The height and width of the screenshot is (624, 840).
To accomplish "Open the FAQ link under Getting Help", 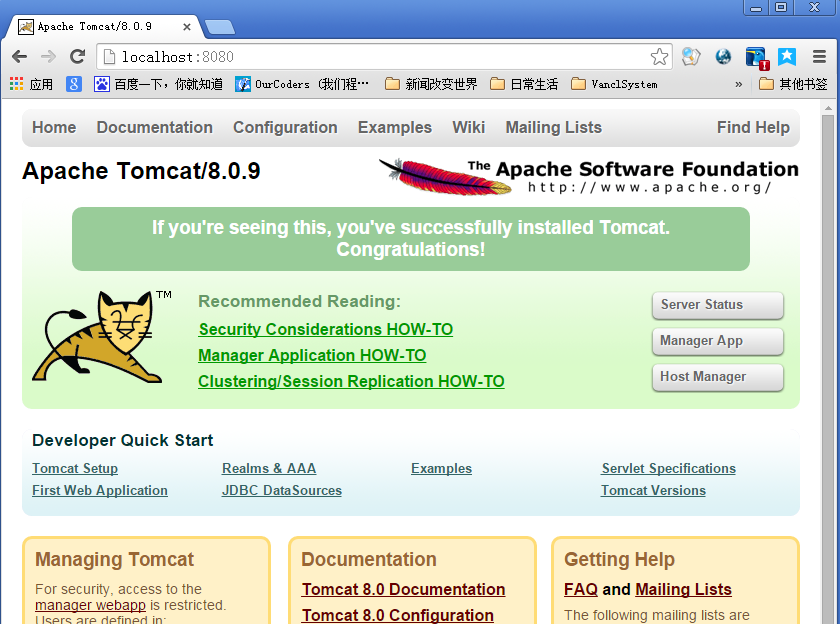I will [x=581, y=590].
